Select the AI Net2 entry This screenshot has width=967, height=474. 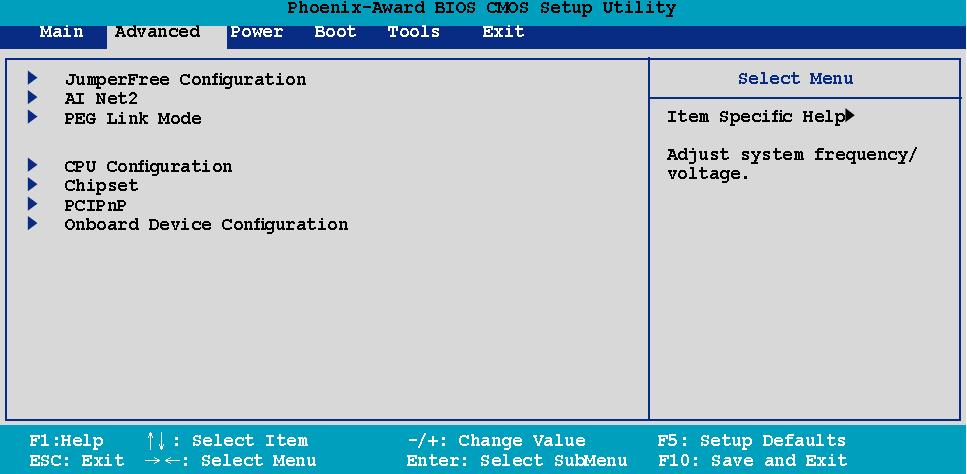101,98
